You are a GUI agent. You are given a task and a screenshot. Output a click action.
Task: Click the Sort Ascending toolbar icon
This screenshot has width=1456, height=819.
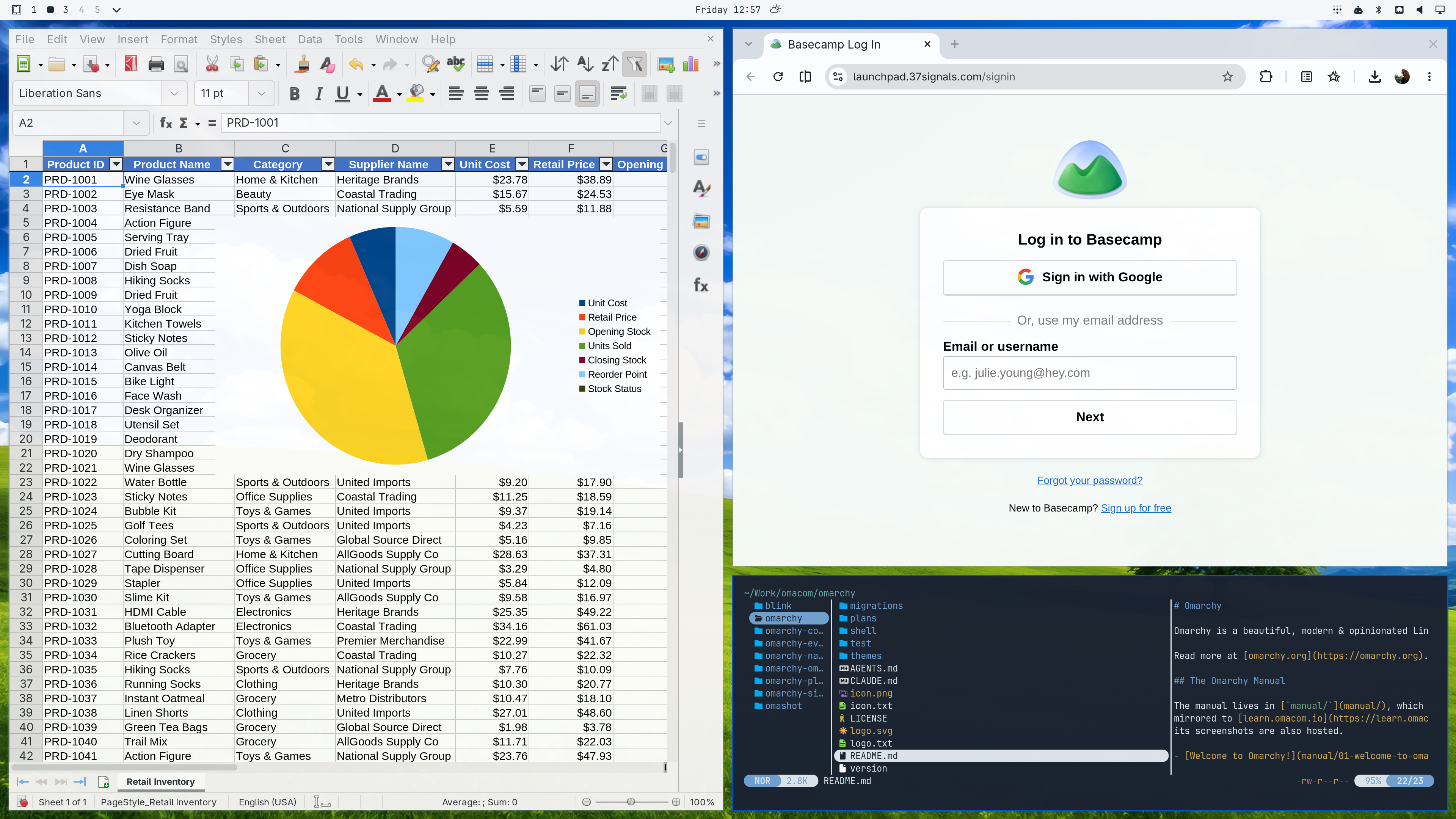pyautogui.click(x=584, y=64)
